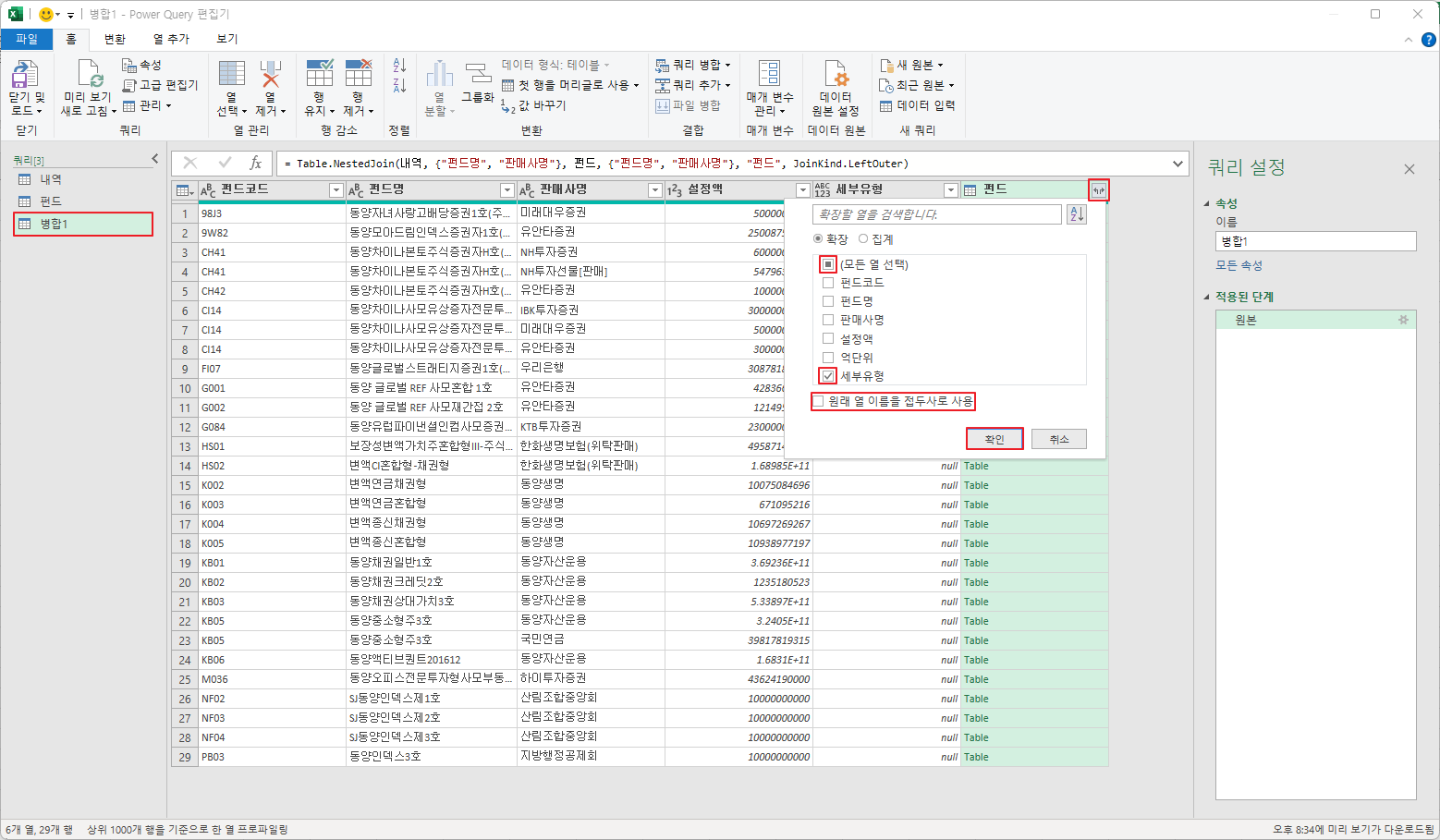Click the query name field 병합1
This screenshot has width=1440, height=840.
pos(1316,241)
